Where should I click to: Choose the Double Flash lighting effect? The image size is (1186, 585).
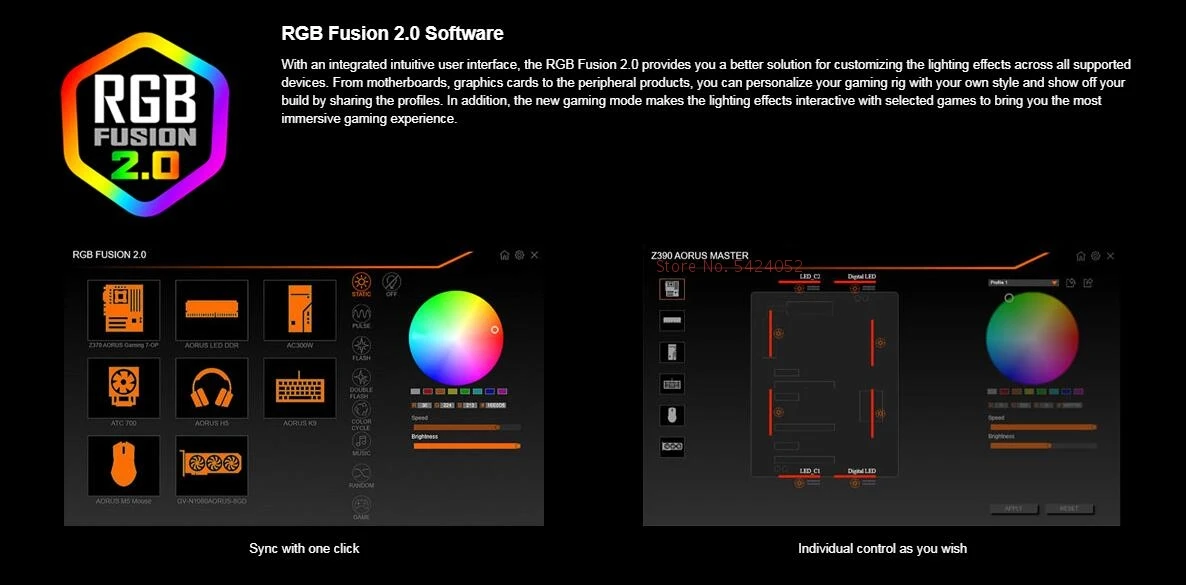[x=362, y=383]
